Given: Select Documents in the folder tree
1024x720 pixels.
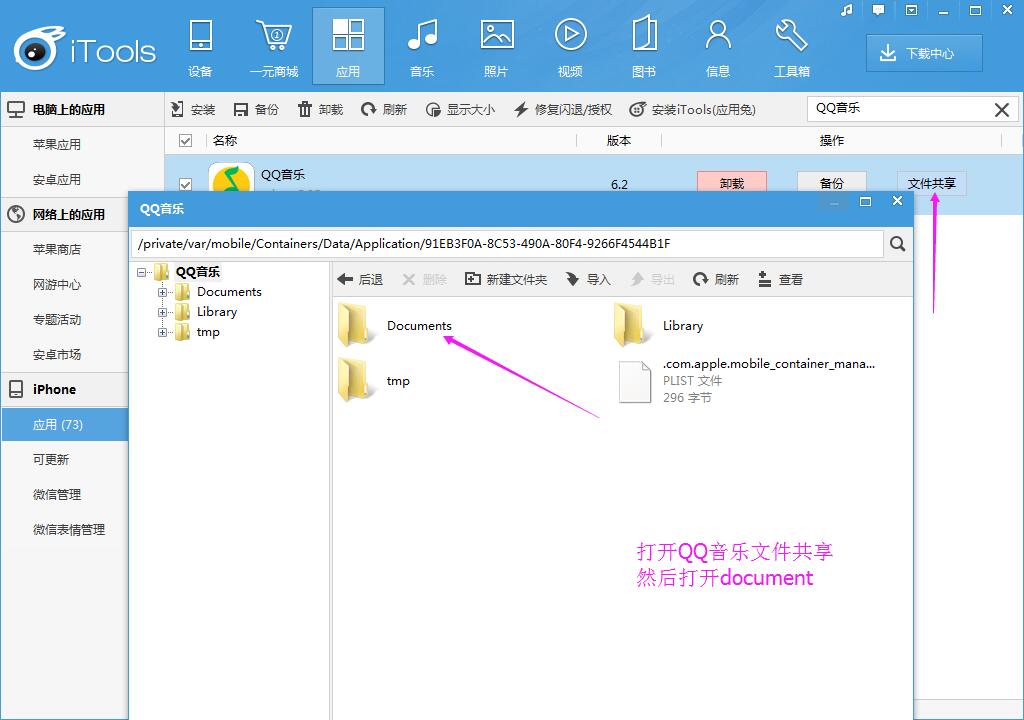Looking at the screenshot, I should coord(229,292).
